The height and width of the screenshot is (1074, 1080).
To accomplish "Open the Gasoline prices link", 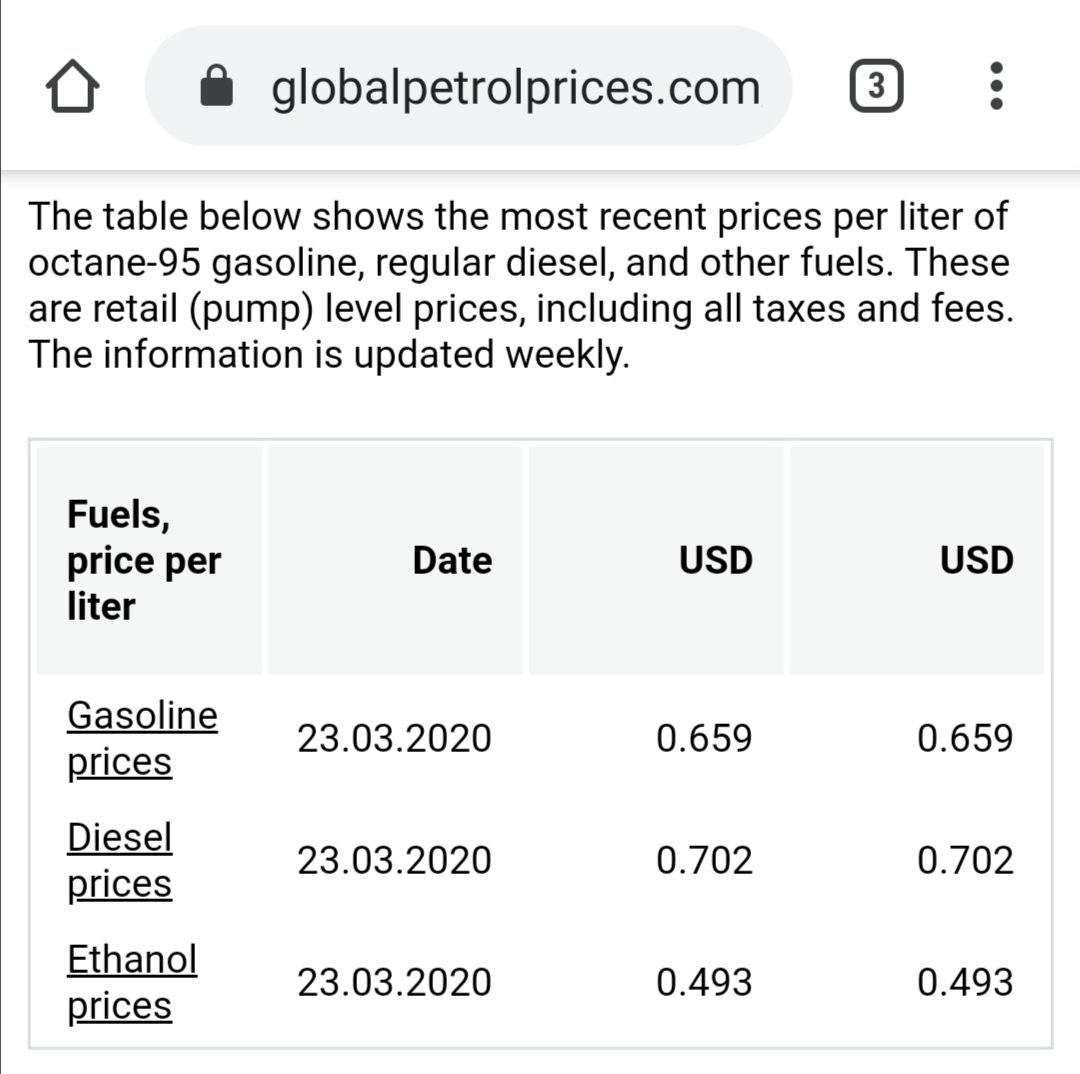I will 143,739.
